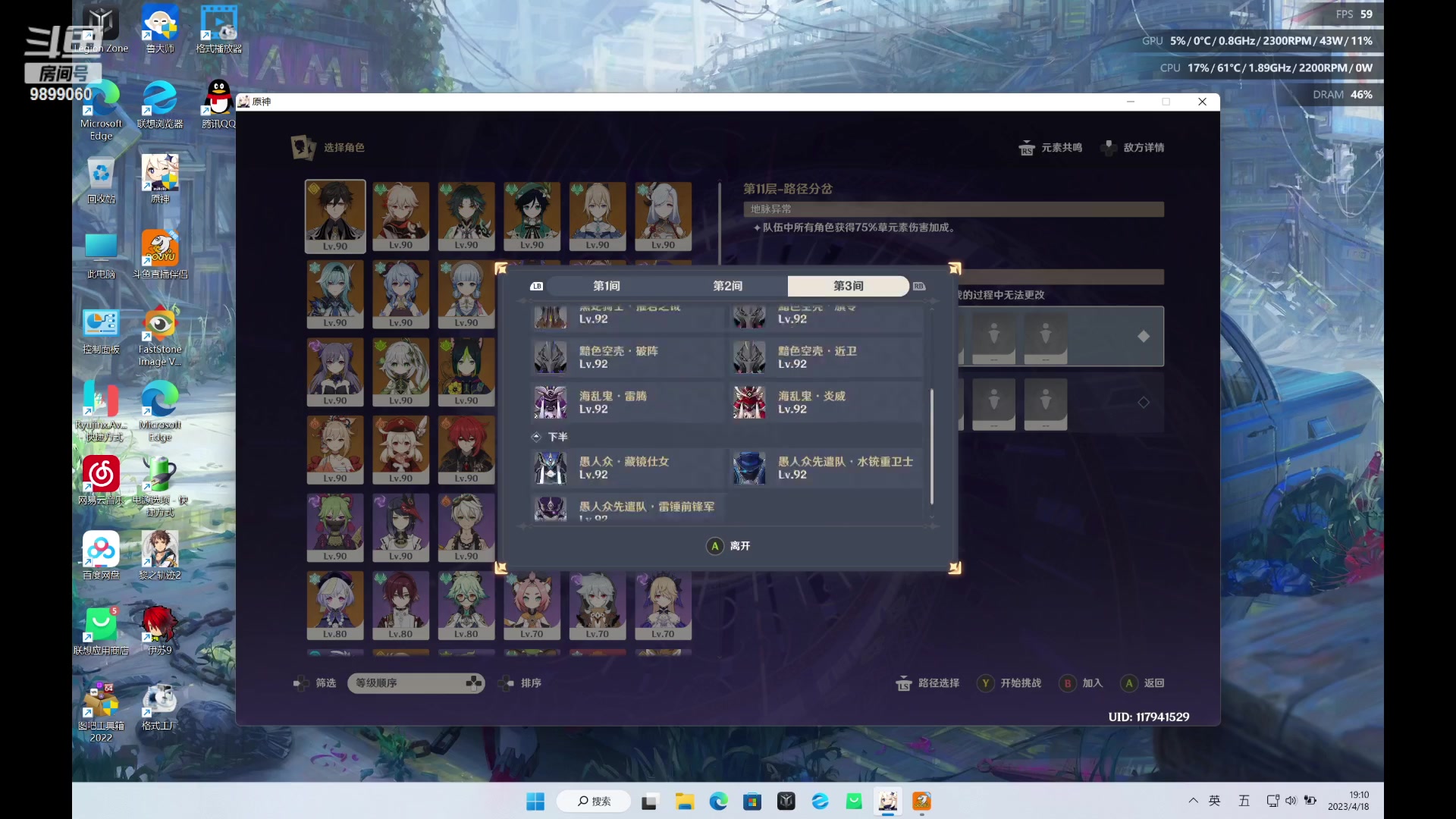Click the LB previous-chamber icon

(537, 286)
